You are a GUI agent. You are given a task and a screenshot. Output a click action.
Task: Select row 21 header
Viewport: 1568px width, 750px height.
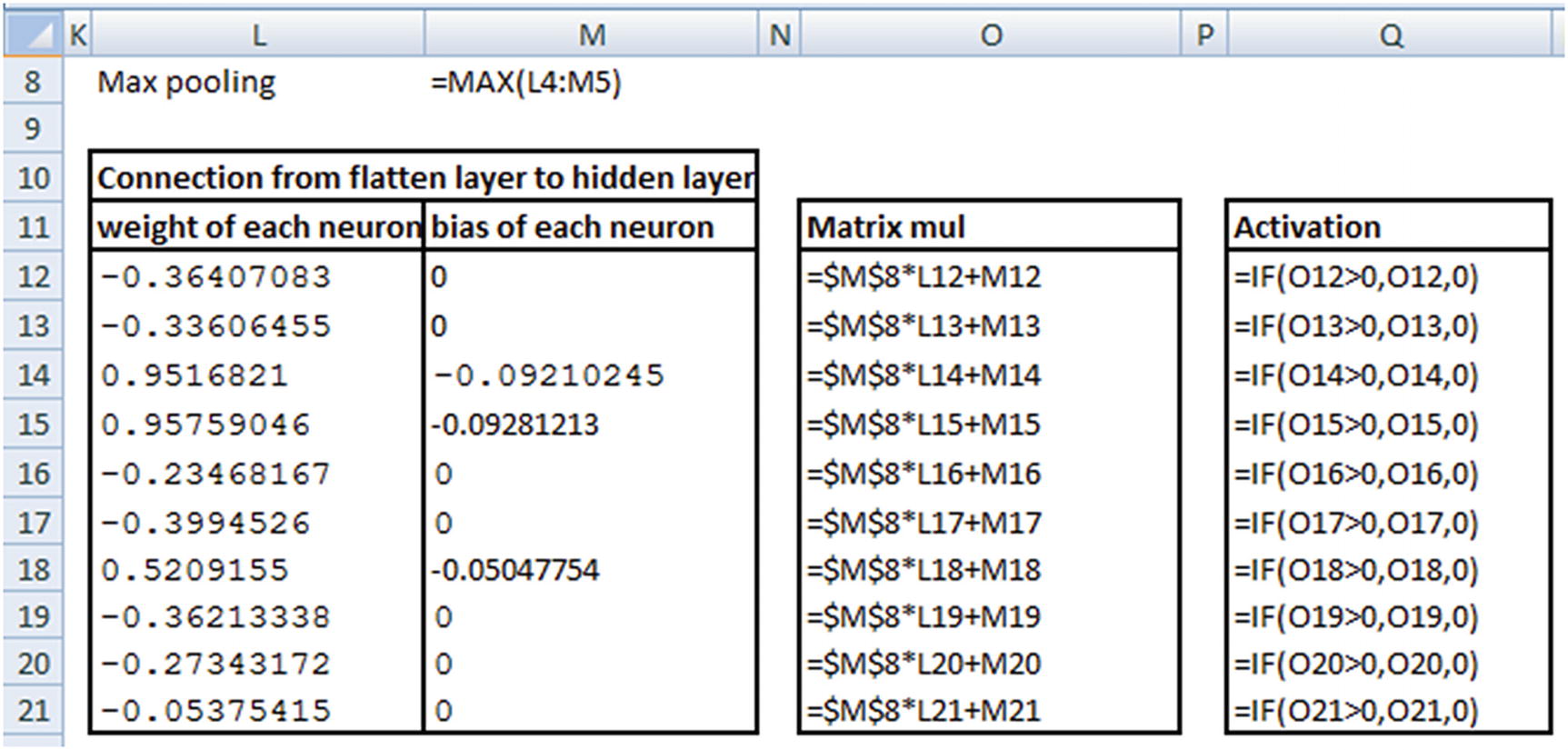tap(33, 710)
